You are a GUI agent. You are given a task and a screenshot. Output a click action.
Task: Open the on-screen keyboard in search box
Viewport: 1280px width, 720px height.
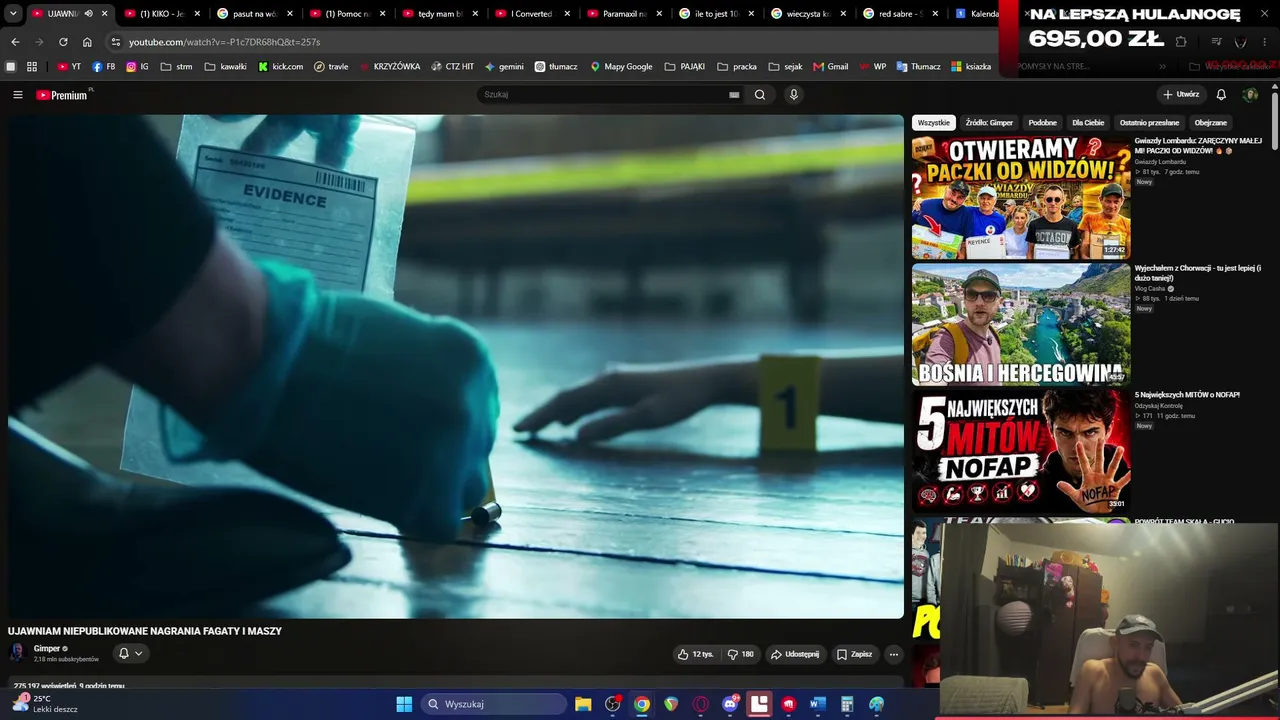[x=734, y=95]
